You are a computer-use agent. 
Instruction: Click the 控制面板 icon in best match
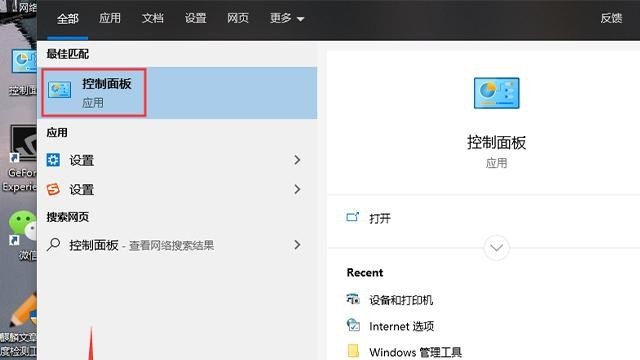coord(60,90)
